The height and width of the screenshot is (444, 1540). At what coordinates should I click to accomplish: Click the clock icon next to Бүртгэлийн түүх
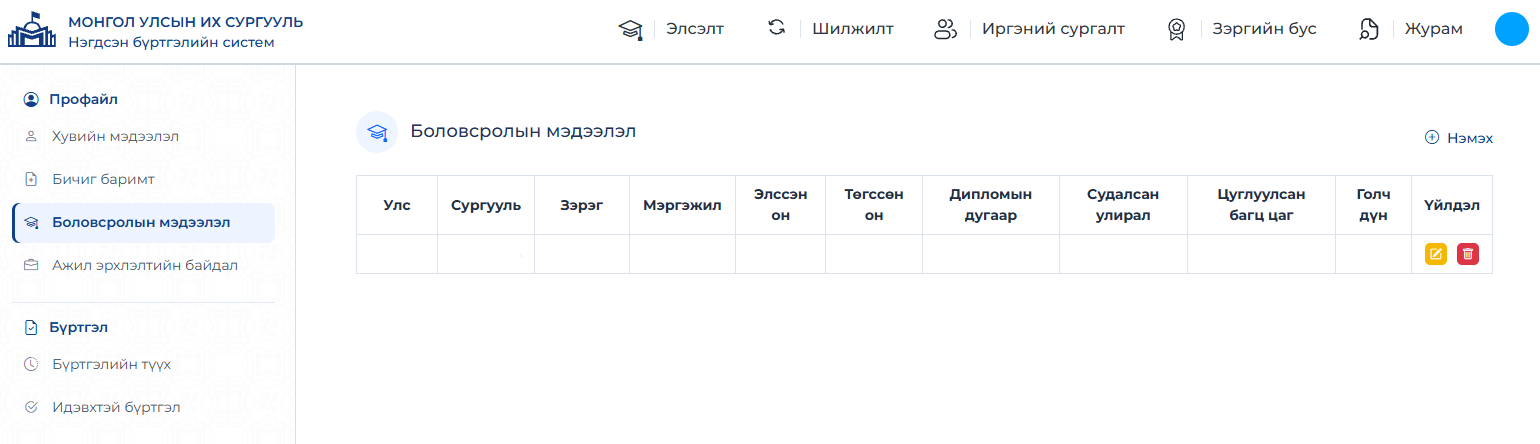(31, 364)
